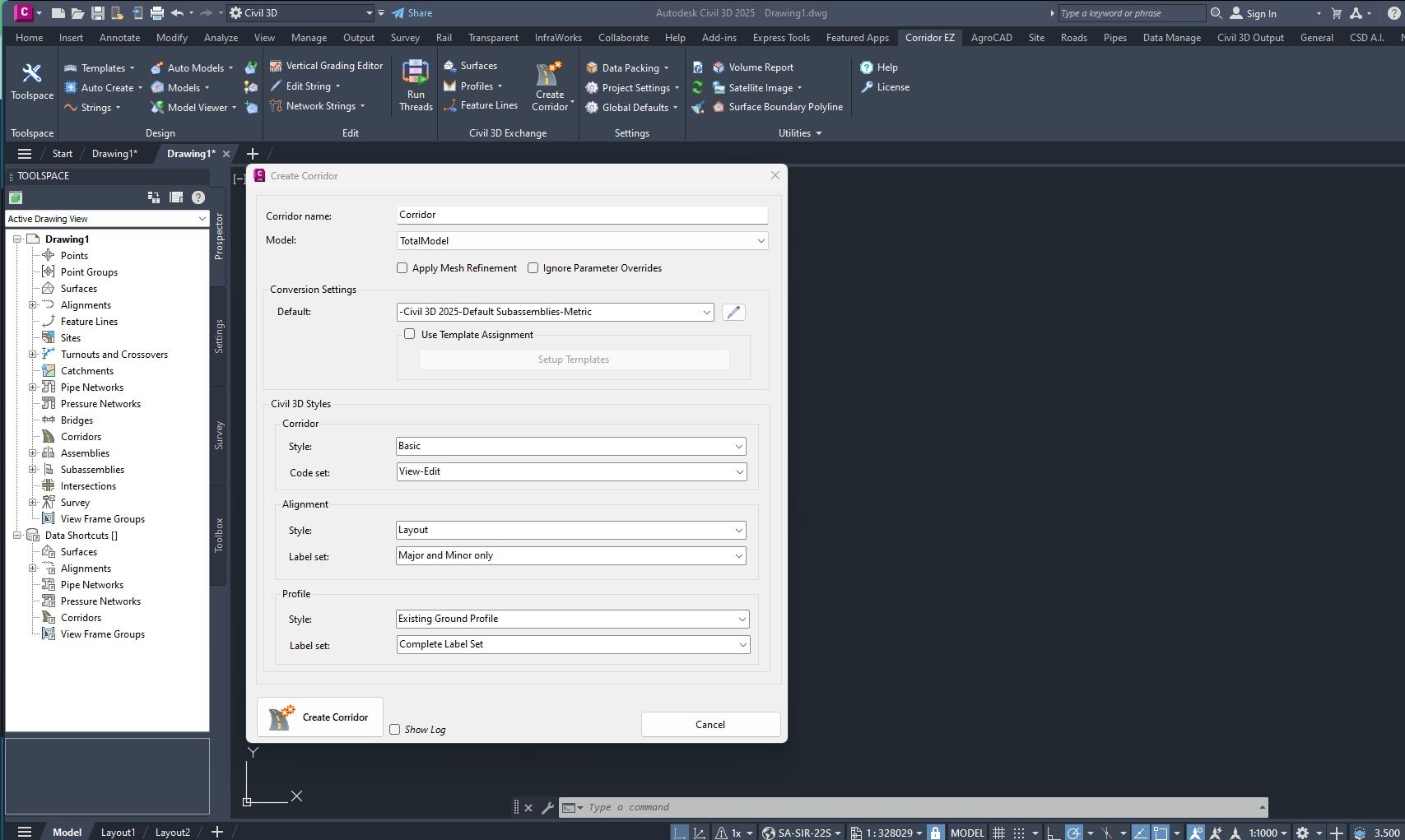Open the Templates tool
This screenshot has width=1405, height=840.
coord(99,67)
